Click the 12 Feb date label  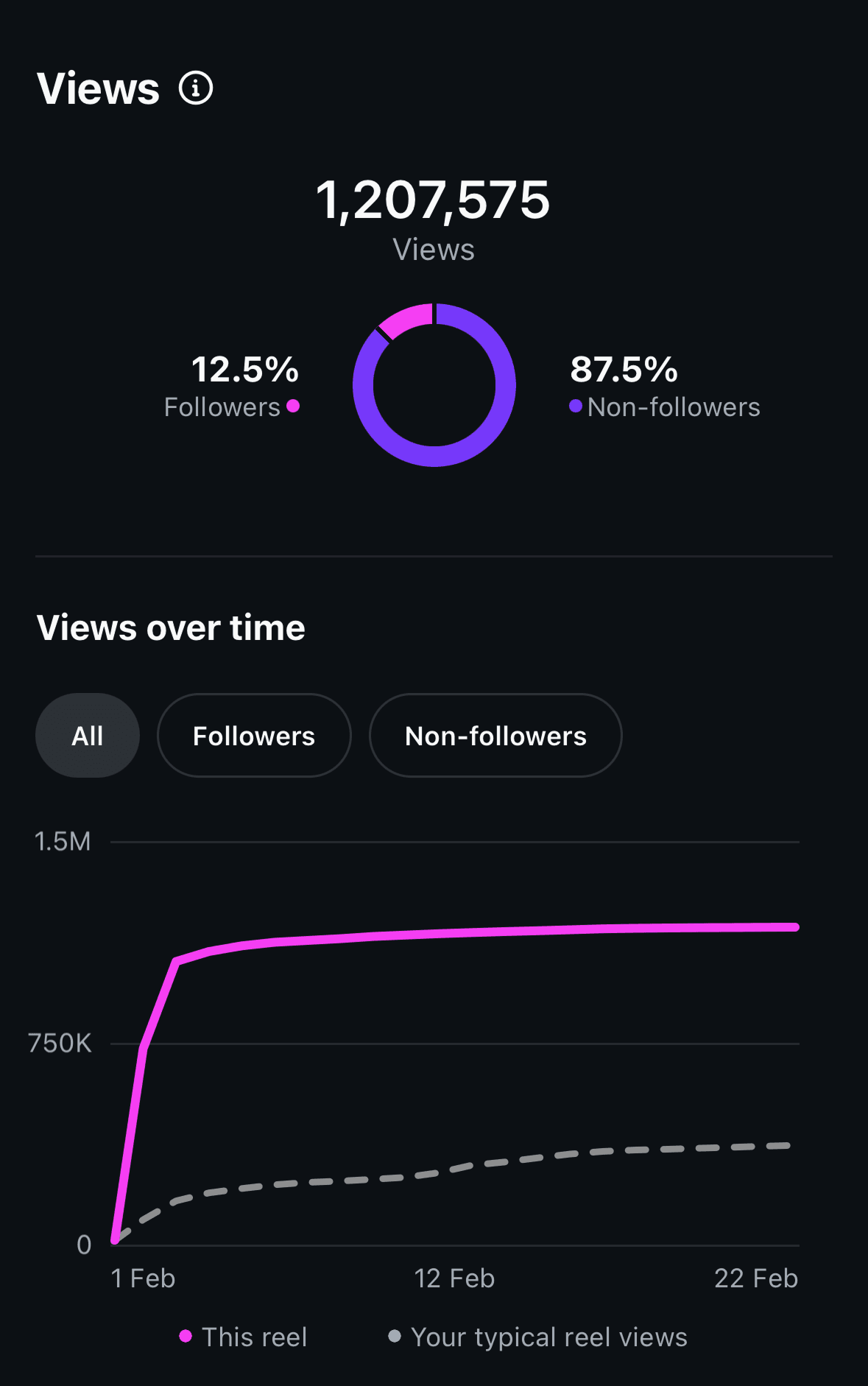pos(454,1278)
